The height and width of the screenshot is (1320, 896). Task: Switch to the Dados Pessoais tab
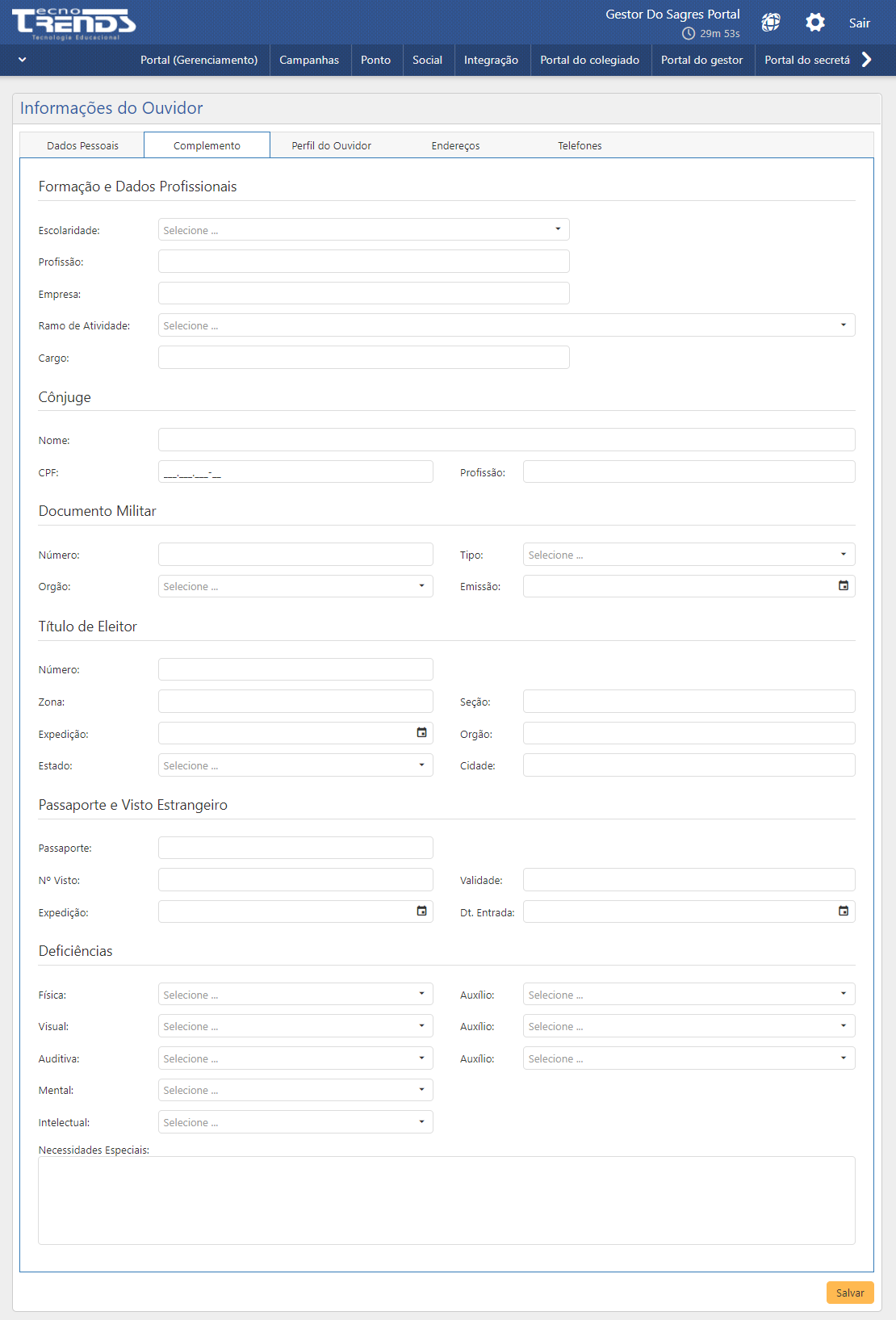click(82, 146)
